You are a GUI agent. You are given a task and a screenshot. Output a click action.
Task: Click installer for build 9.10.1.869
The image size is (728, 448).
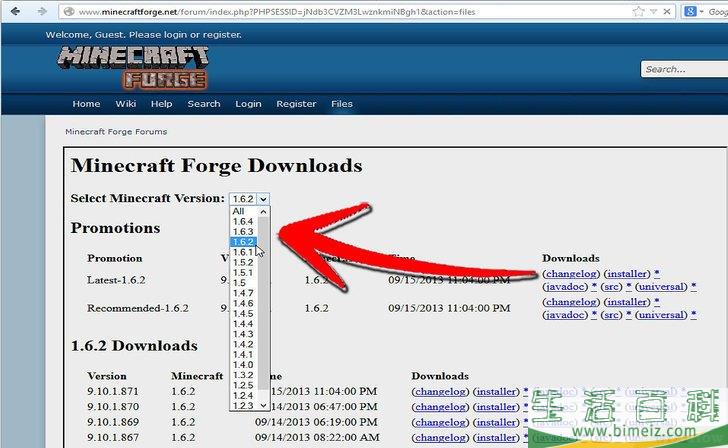(x=496, y=422)
